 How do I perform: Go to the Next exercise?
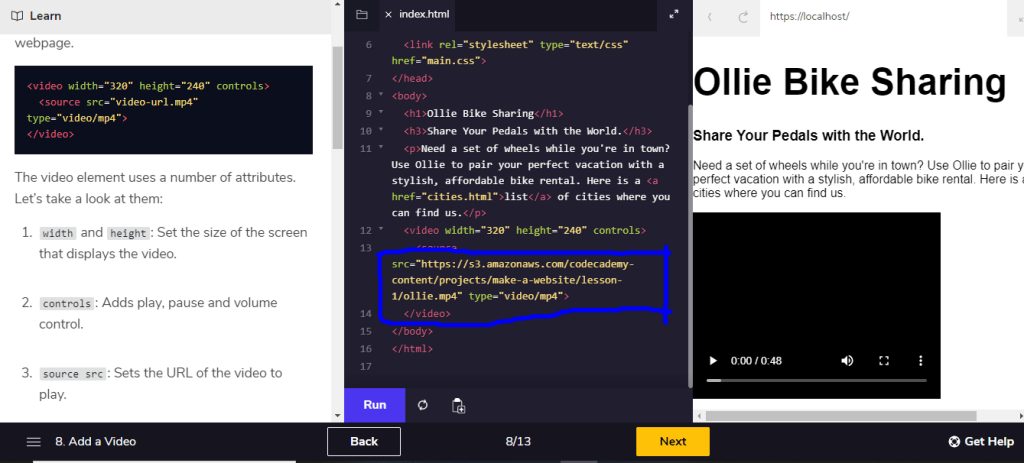coord(672,441)
